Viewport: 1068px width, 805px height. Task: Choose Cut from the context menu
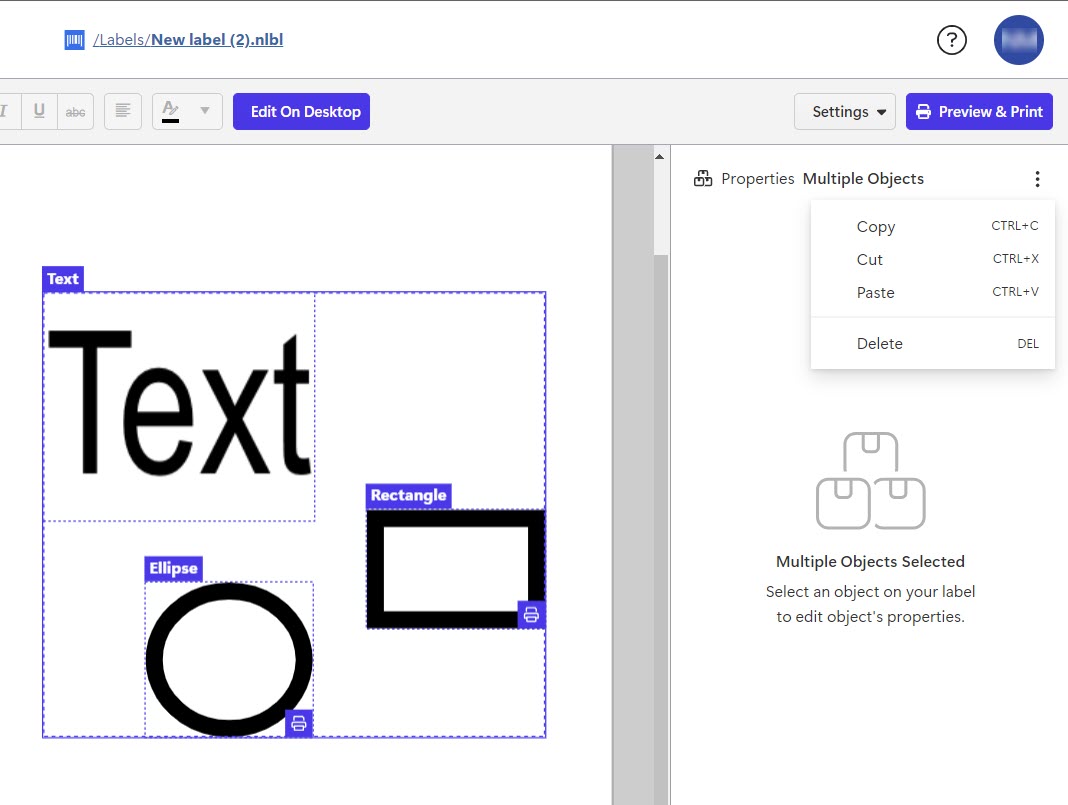point(932,259)
